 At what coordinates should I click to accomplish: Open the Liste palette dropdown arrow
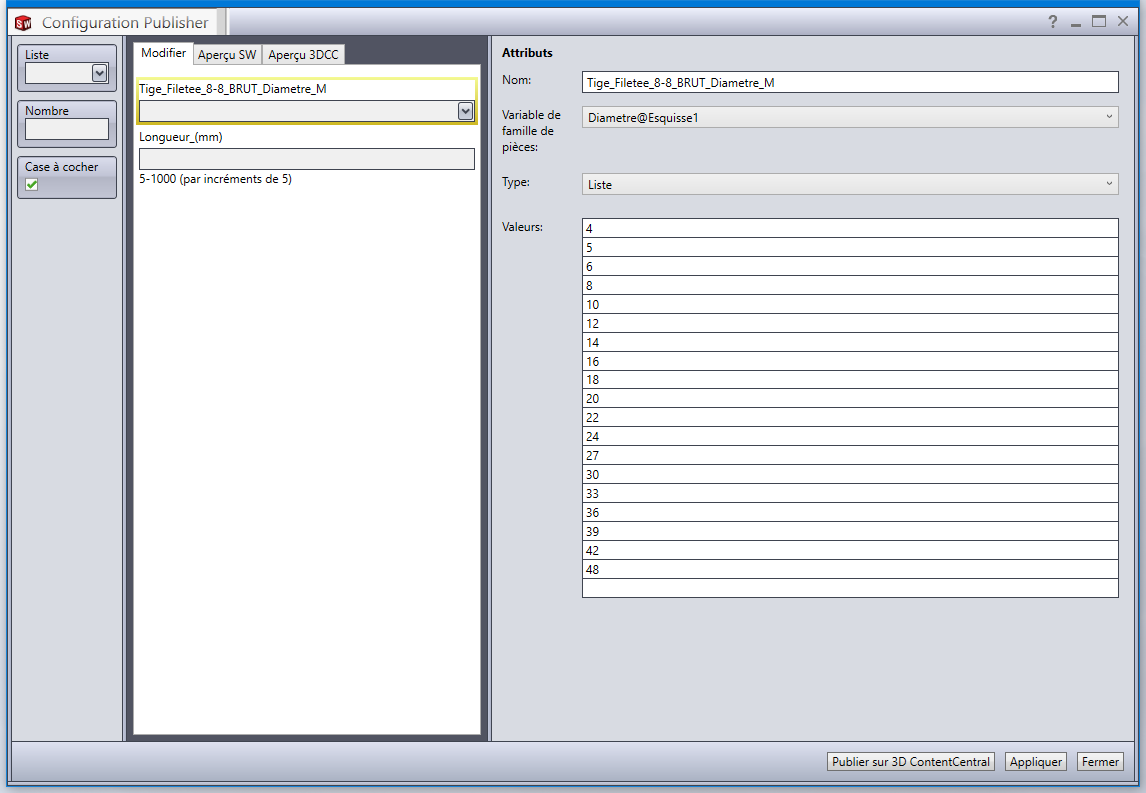[x=99, y=72]
